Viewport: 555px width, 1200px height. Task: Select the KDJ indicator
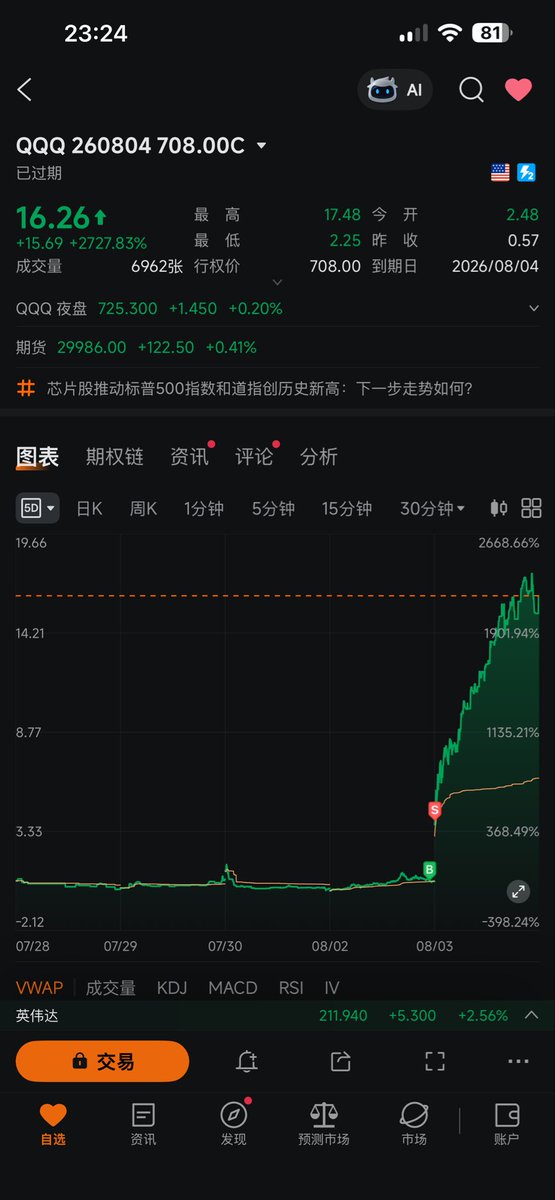172,988
